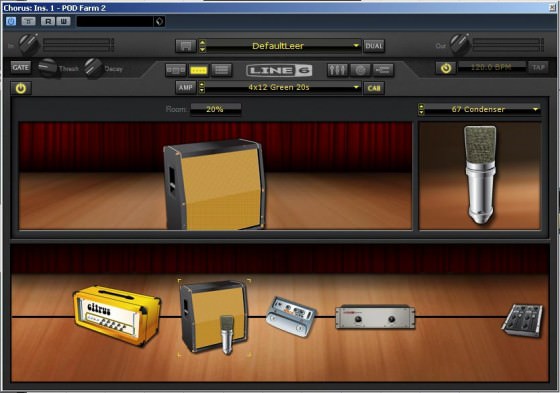Open the tuner view icon
This screenshot has height=393, width=560.
(x=360, y=70)
